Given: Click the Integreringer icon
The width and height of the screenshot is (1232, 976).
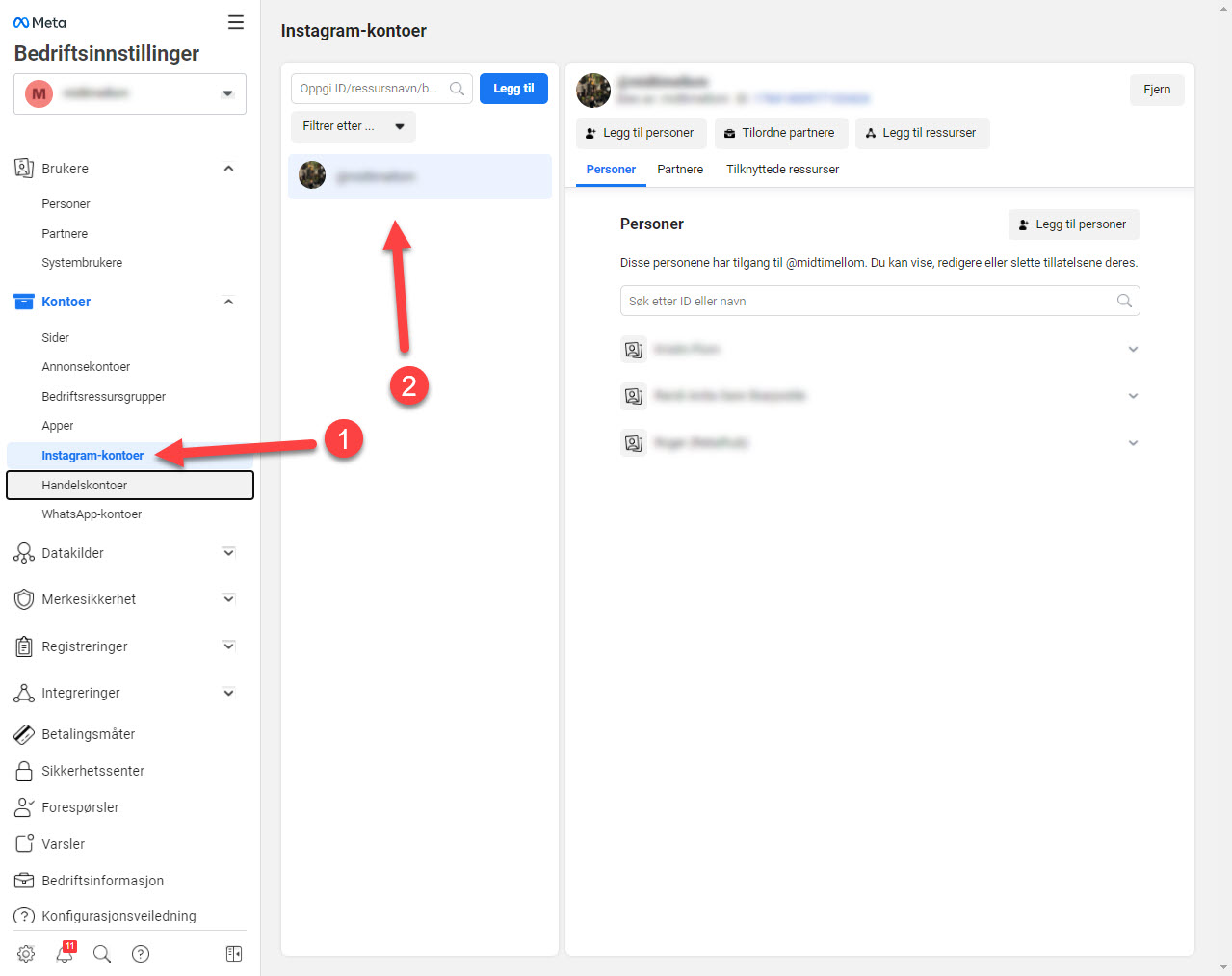Looking at the screenshot, I should [x=24, y=693].
